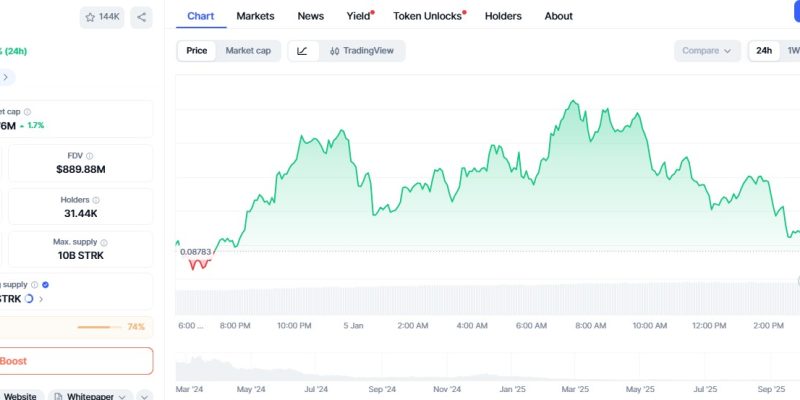The width and height of the screenshot is (800, 400).
Task: Expand more links chevron after Whitepaper
Action: click(143, 396)
